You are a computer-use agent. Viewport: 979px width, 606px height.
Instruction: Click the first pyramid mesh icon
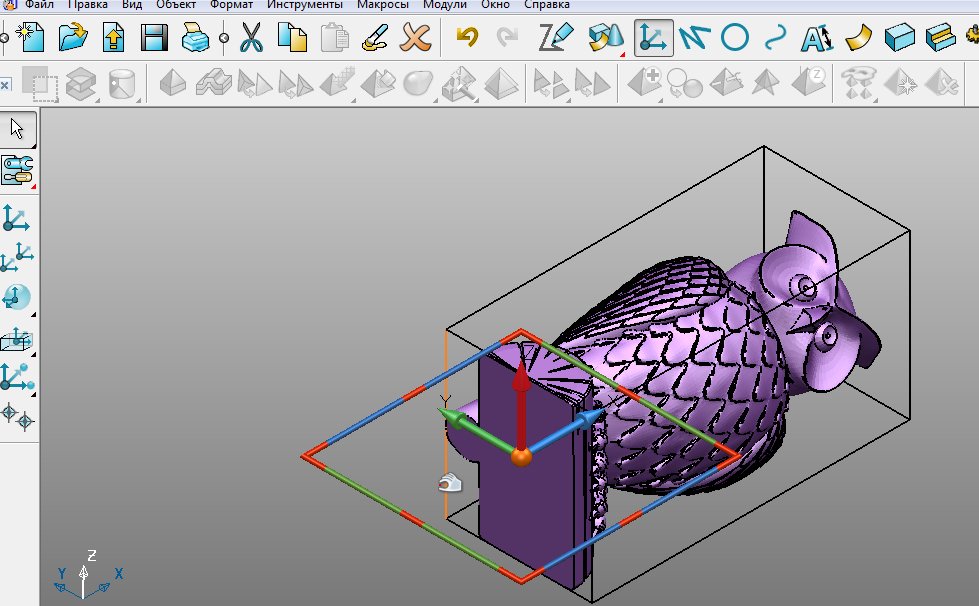pyautogui.click(x=172, y=83)
